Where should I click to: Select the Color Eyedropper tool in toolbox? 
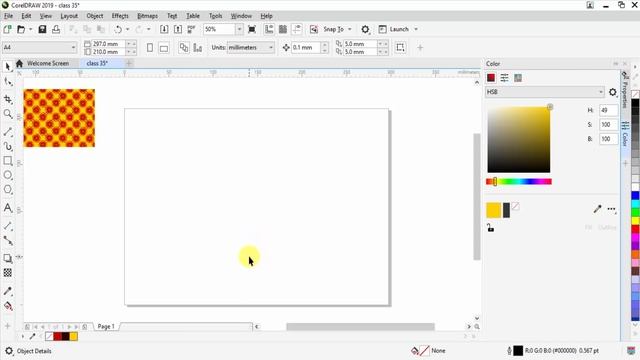pyautogui.click(x=8, y=291)
